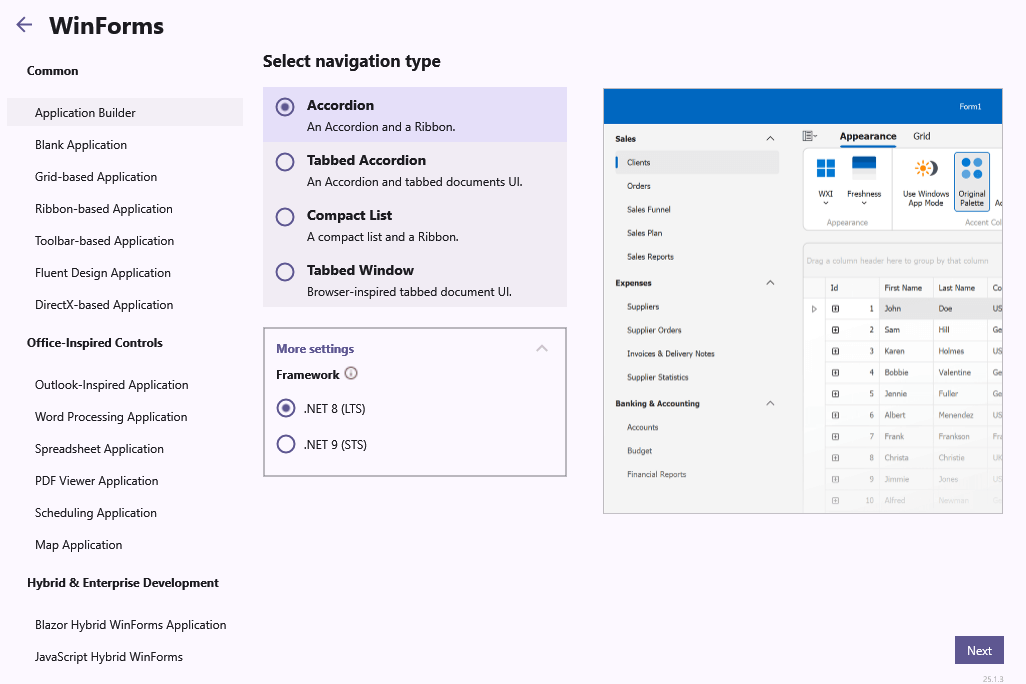1026x684 pixels.
Task: Click the Next button
Action: [978, 650]
